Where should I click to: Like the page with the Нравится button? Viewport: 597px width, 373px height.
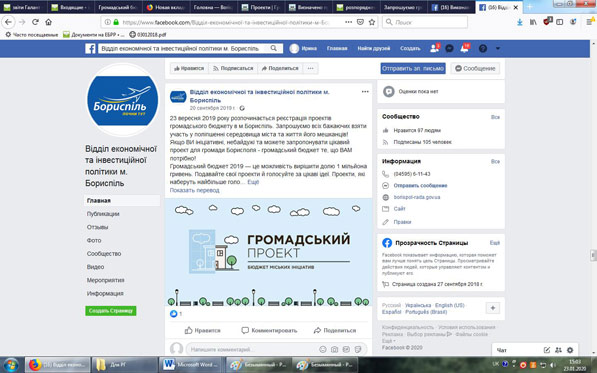click(189, 69)
